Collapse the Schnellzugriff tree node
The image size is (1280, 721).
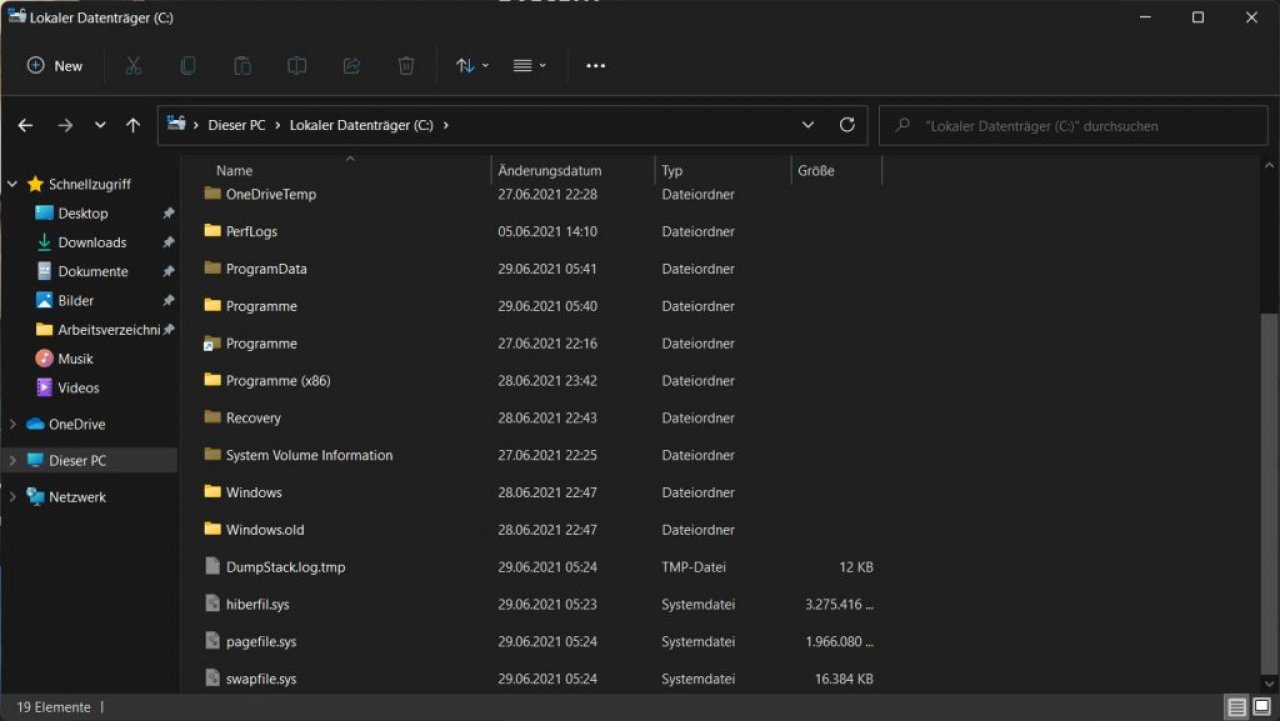12,184
